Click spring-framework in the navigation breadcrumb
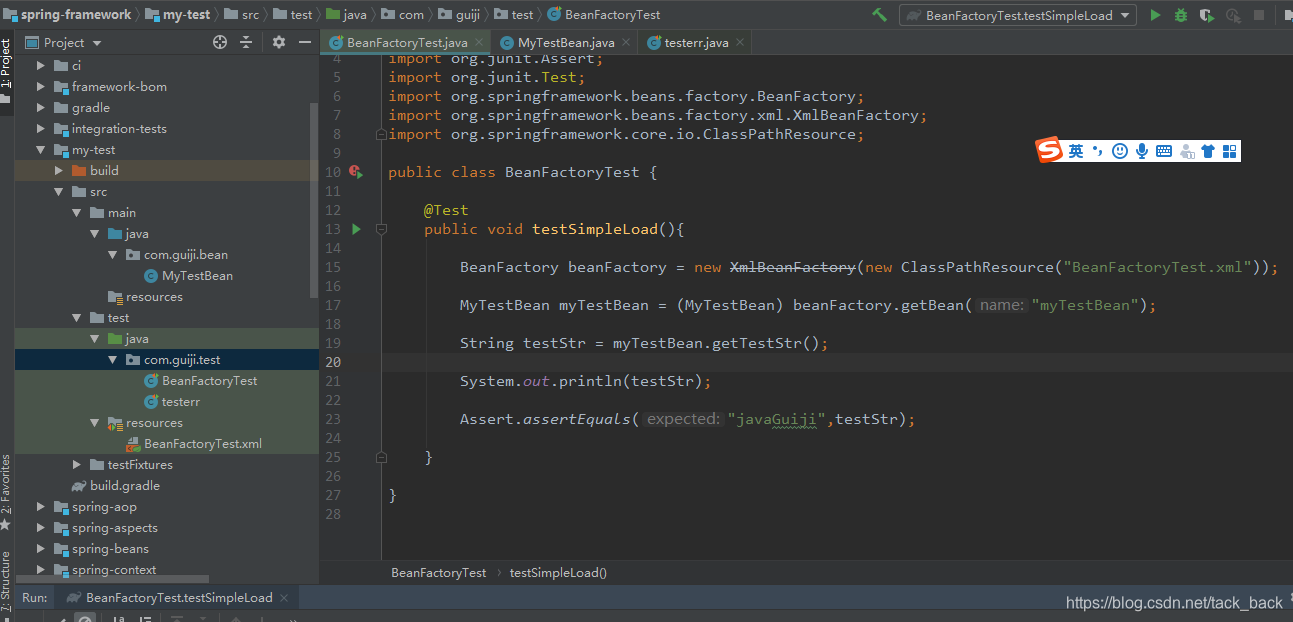 pos(68,15)
